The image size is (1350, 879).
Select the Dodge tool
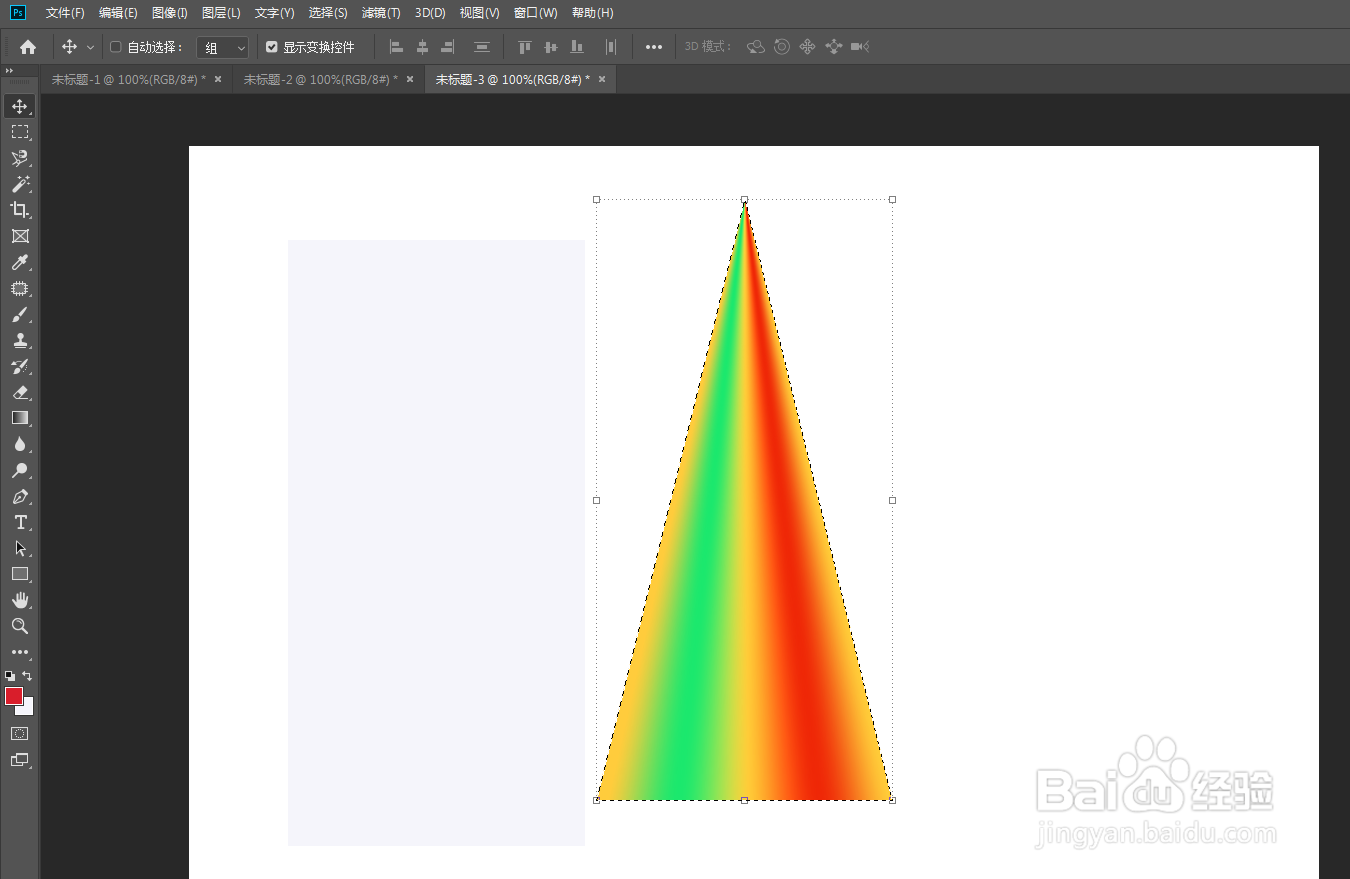(x=20, y=470)
